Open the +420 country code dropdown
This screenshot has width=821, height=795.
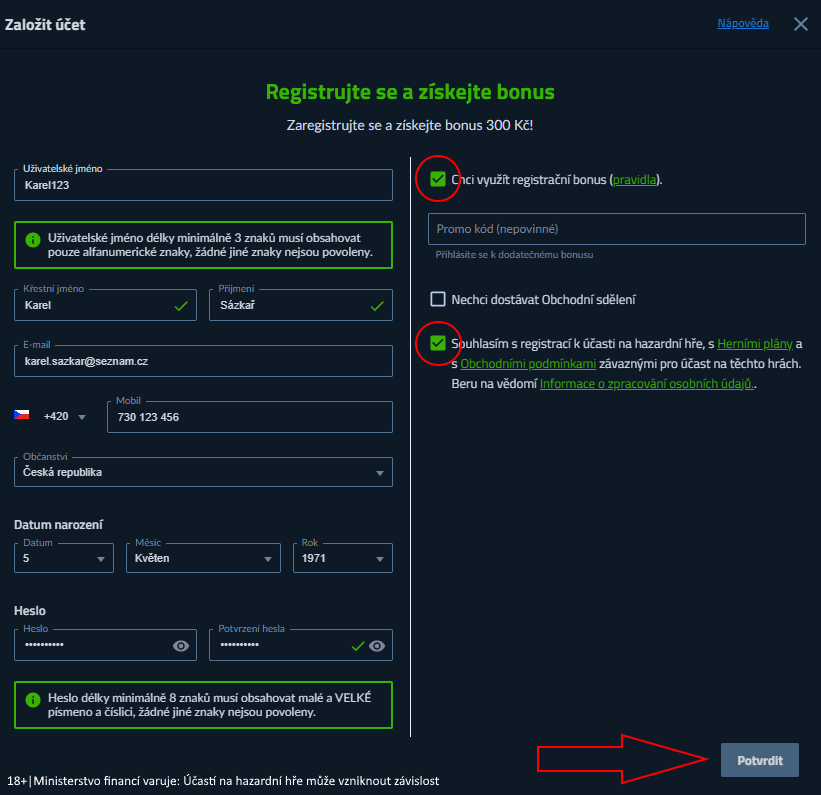(65, 416)
